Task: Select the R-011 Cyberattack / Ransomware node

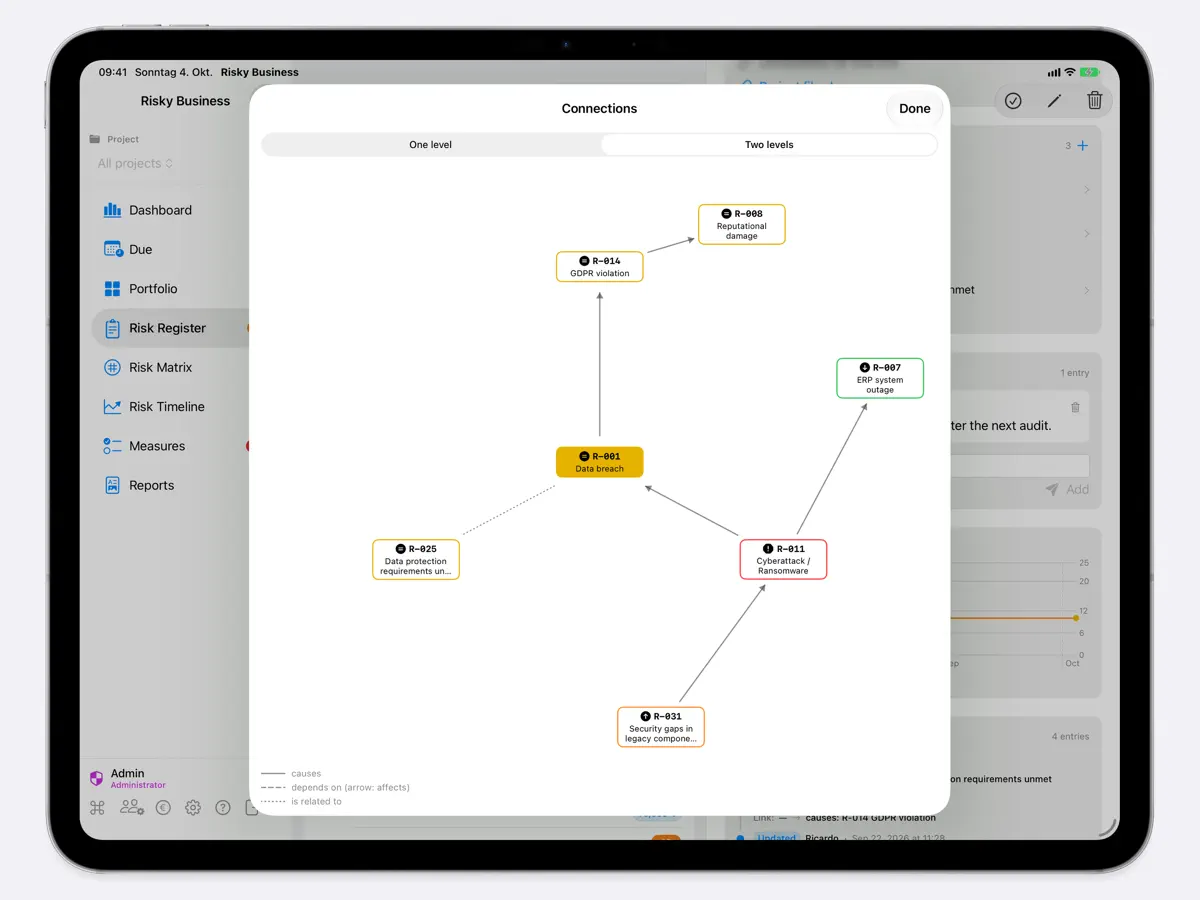Action: point(783,559)
